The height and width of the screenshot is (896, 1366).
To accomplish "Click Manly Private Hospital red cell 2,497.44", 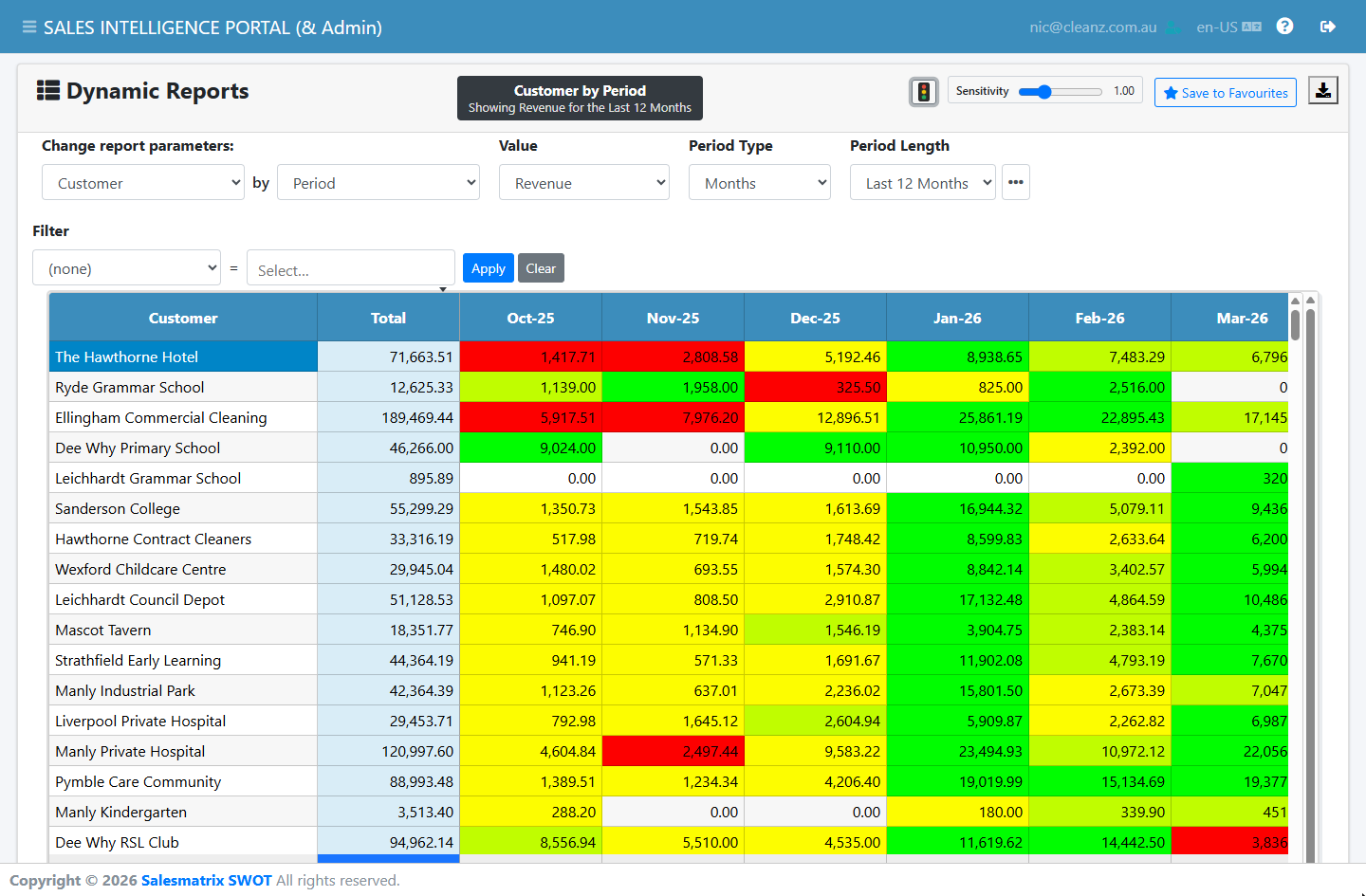I will coord(673,751).
